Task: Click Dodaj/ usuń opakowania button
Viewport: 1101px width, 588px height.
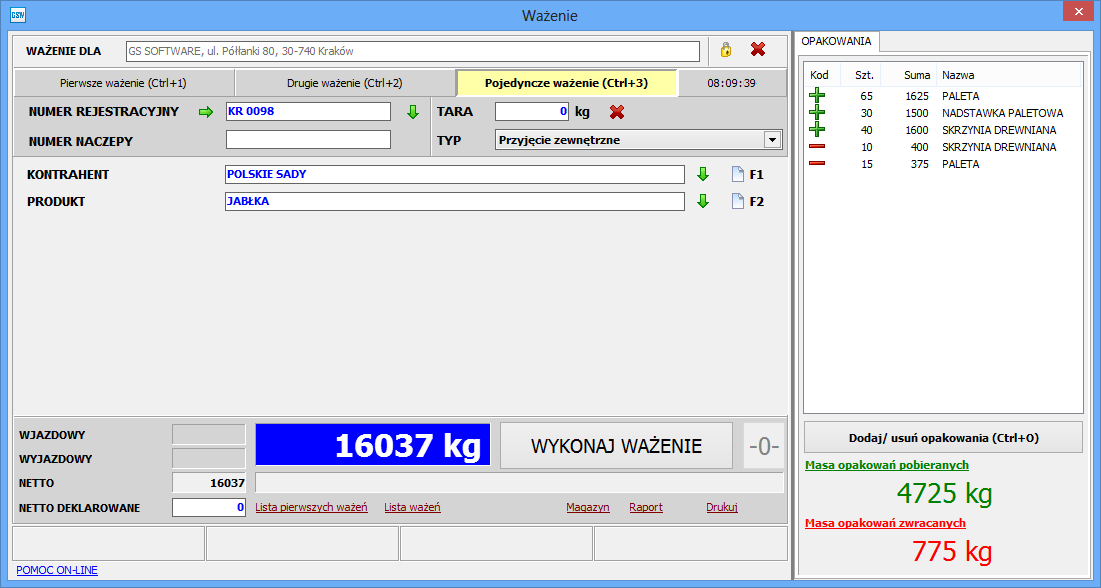Action: click(x=943, y=437)
